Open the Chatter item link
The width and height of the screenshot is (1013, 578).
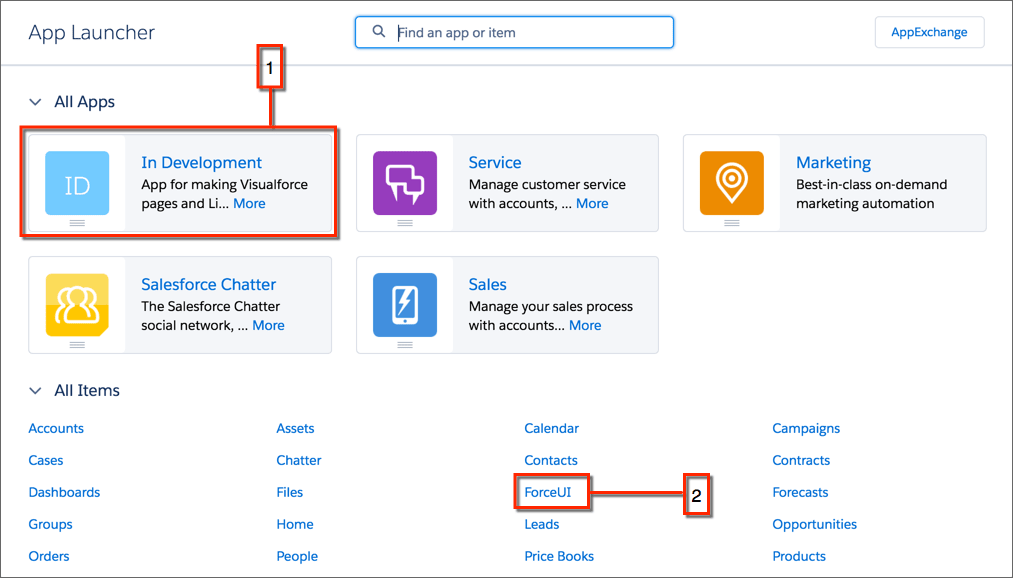[x=299, y=460]
